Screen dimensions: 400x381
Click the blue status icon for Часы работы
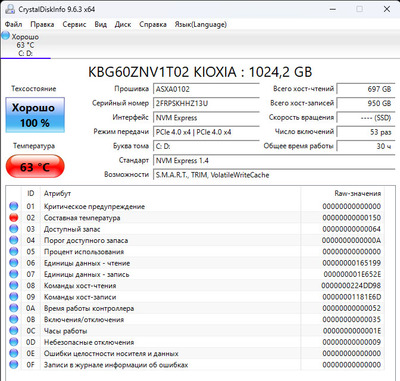14,331
